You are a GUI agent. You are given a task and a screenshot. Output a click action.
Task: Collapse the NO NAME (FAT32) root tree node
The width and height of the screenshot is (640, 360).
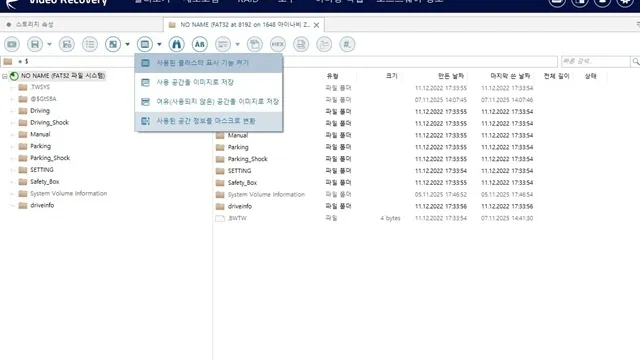[4, 76]
